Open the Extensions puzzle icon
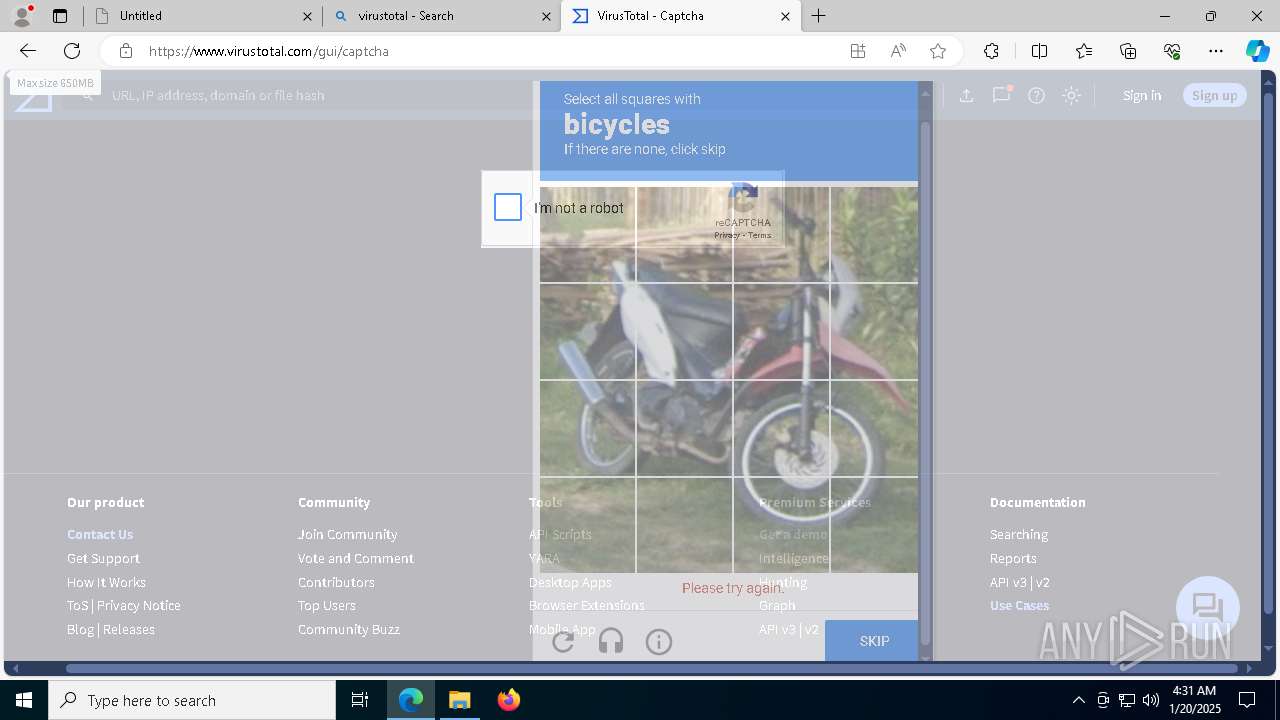 pyautogui.click(x=991, y=51)
